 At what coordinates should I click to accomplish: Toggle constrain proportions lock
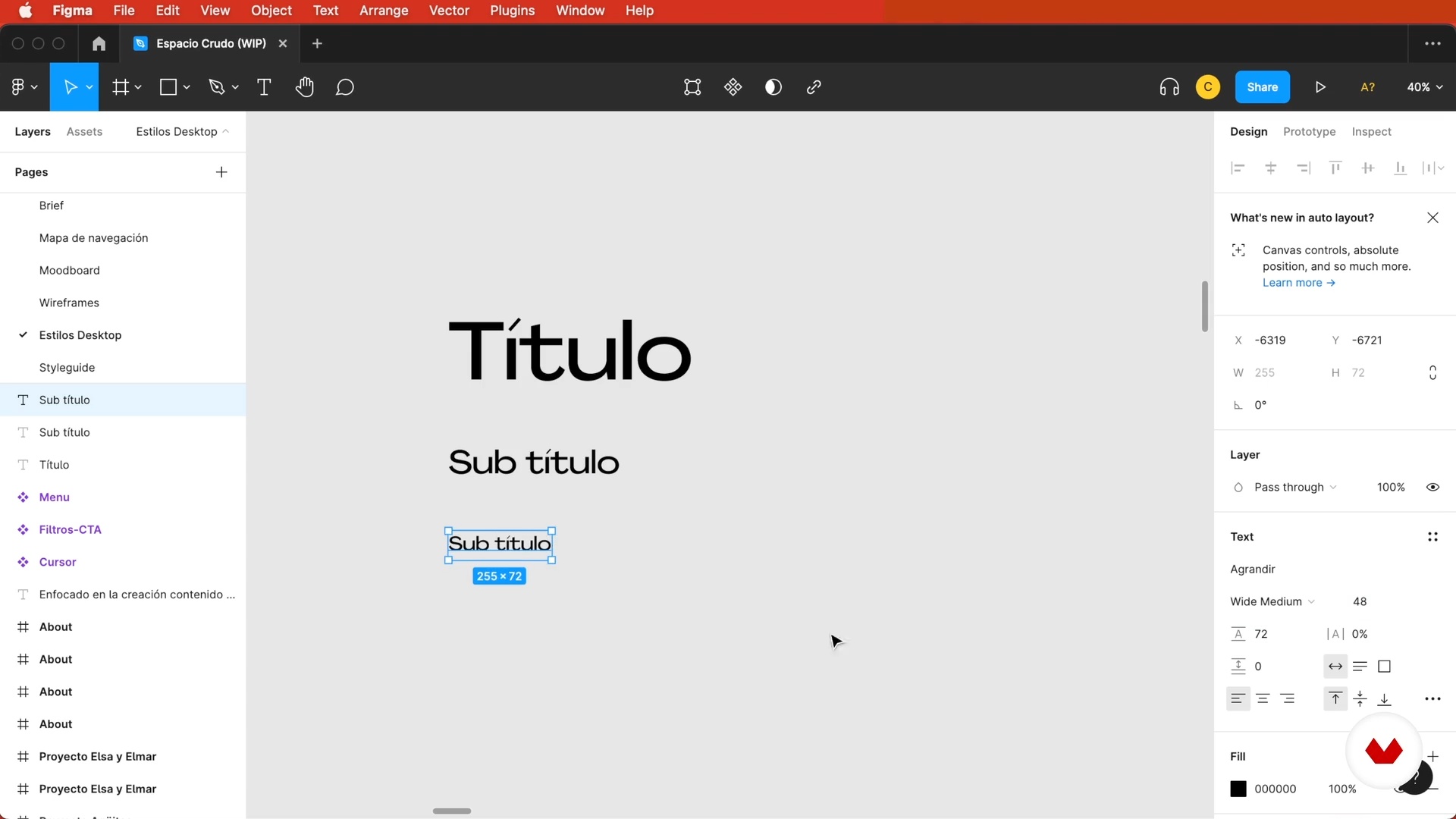coord(1432,373)
